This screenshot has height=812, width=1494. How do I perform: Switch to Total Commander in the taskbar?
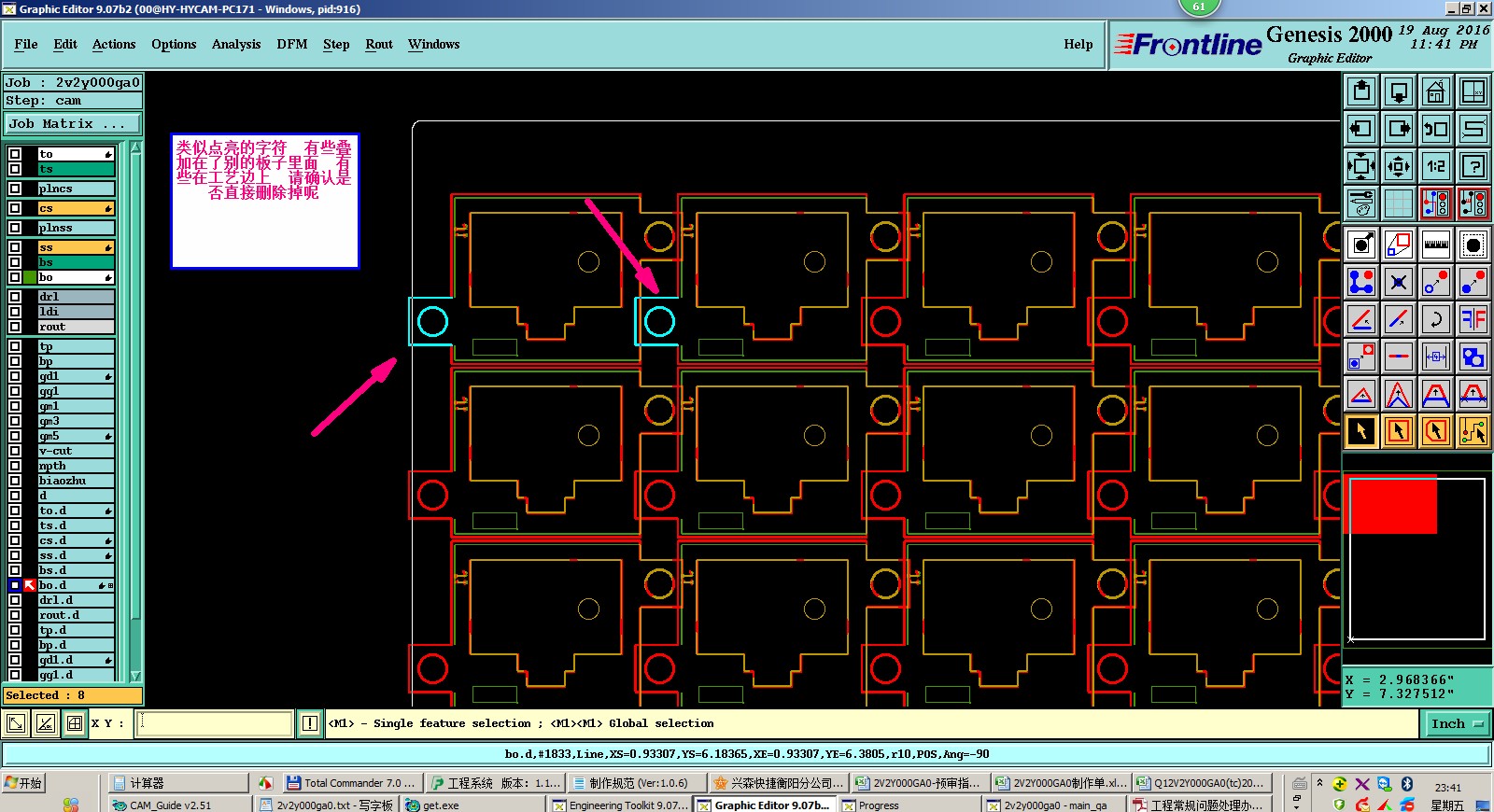[x=352, y=783]
